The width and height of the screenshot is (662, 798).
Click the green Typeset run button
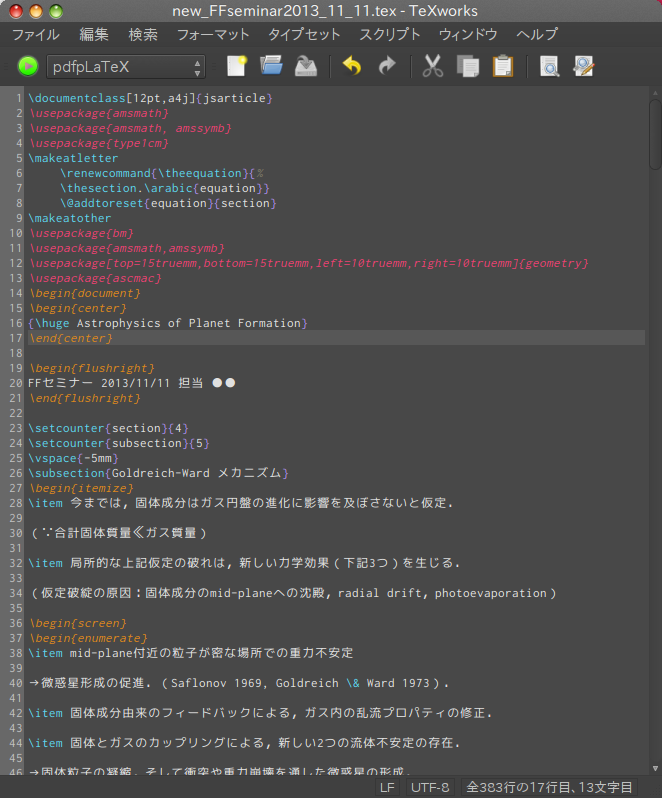pos(28,67)
